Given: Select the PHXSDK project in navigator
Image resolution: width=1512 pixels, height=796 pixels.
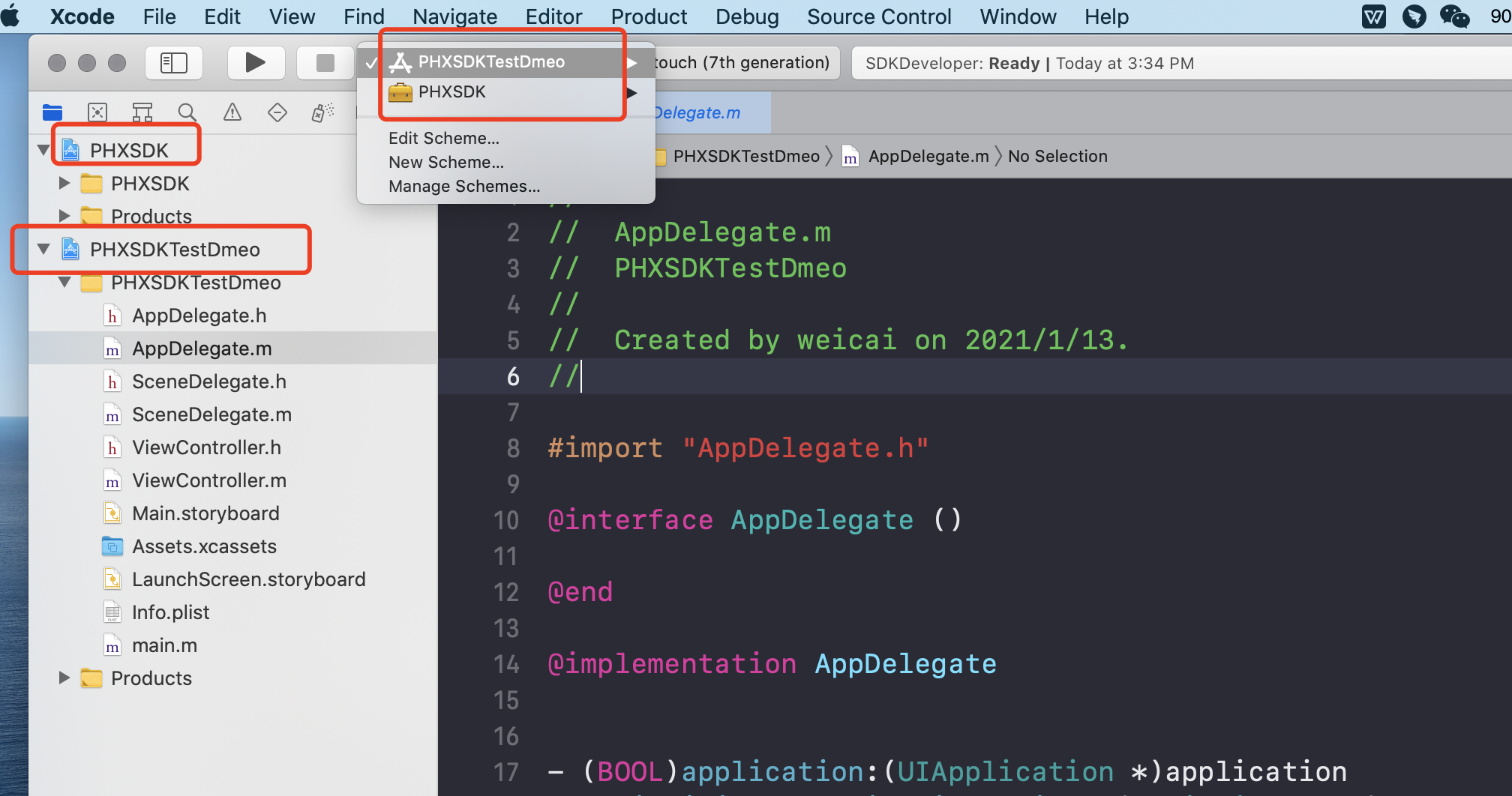Looking at the screenshot, I should point(129,150).
